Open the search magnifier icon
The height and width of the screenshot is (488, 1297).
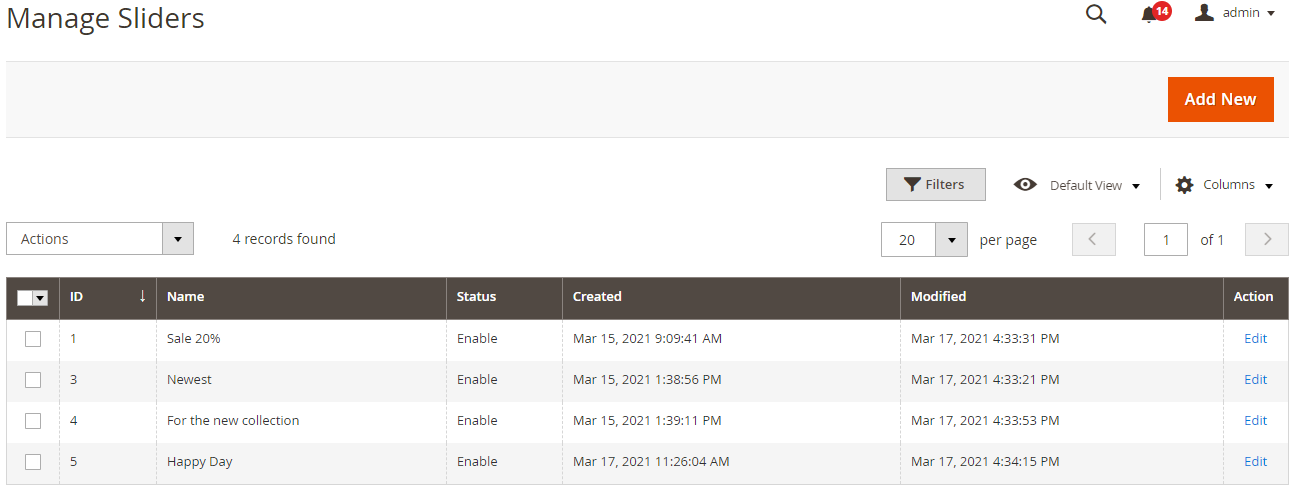[x=1096, y=15]
